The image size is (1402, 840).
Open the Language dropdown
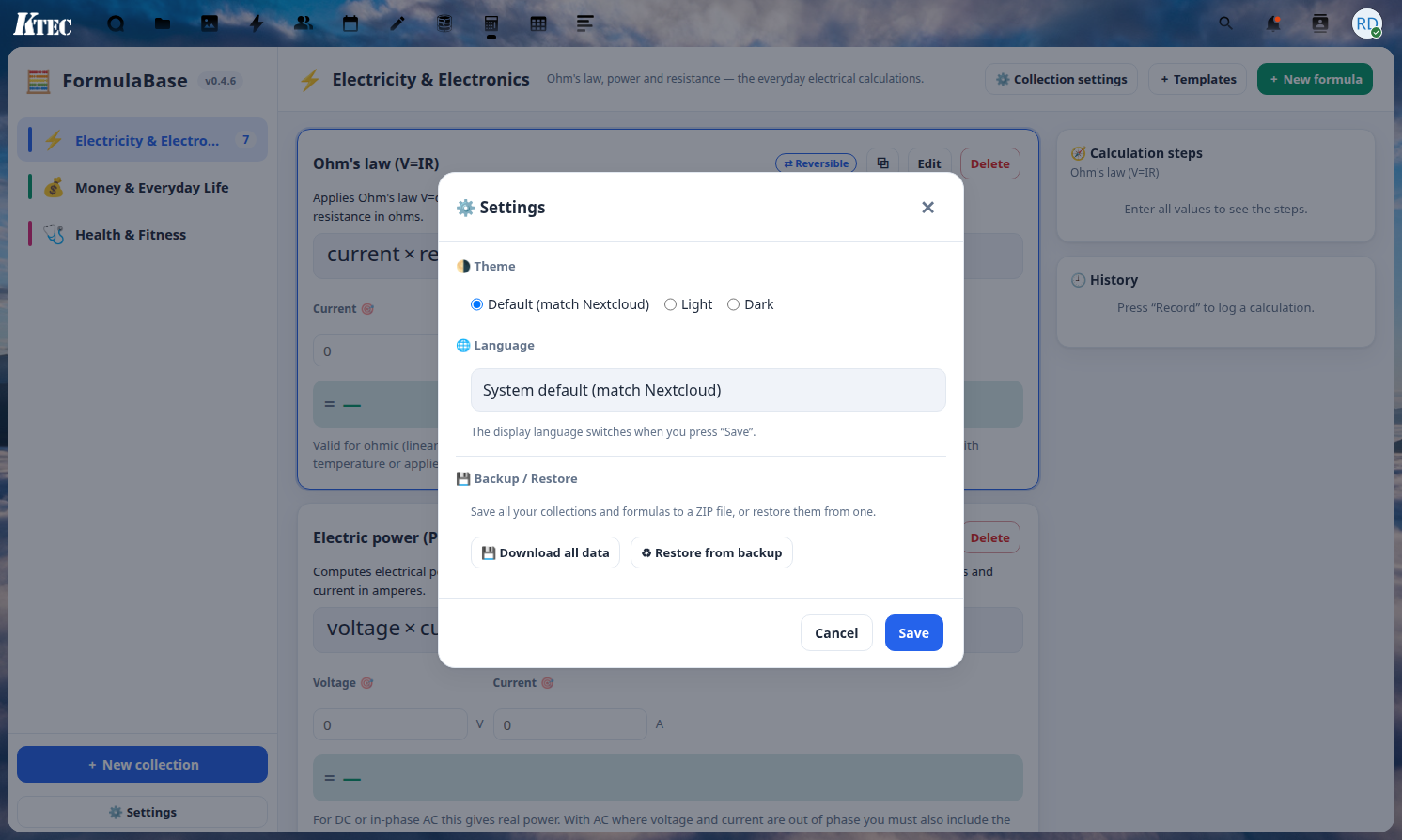(x=709, y=390)
